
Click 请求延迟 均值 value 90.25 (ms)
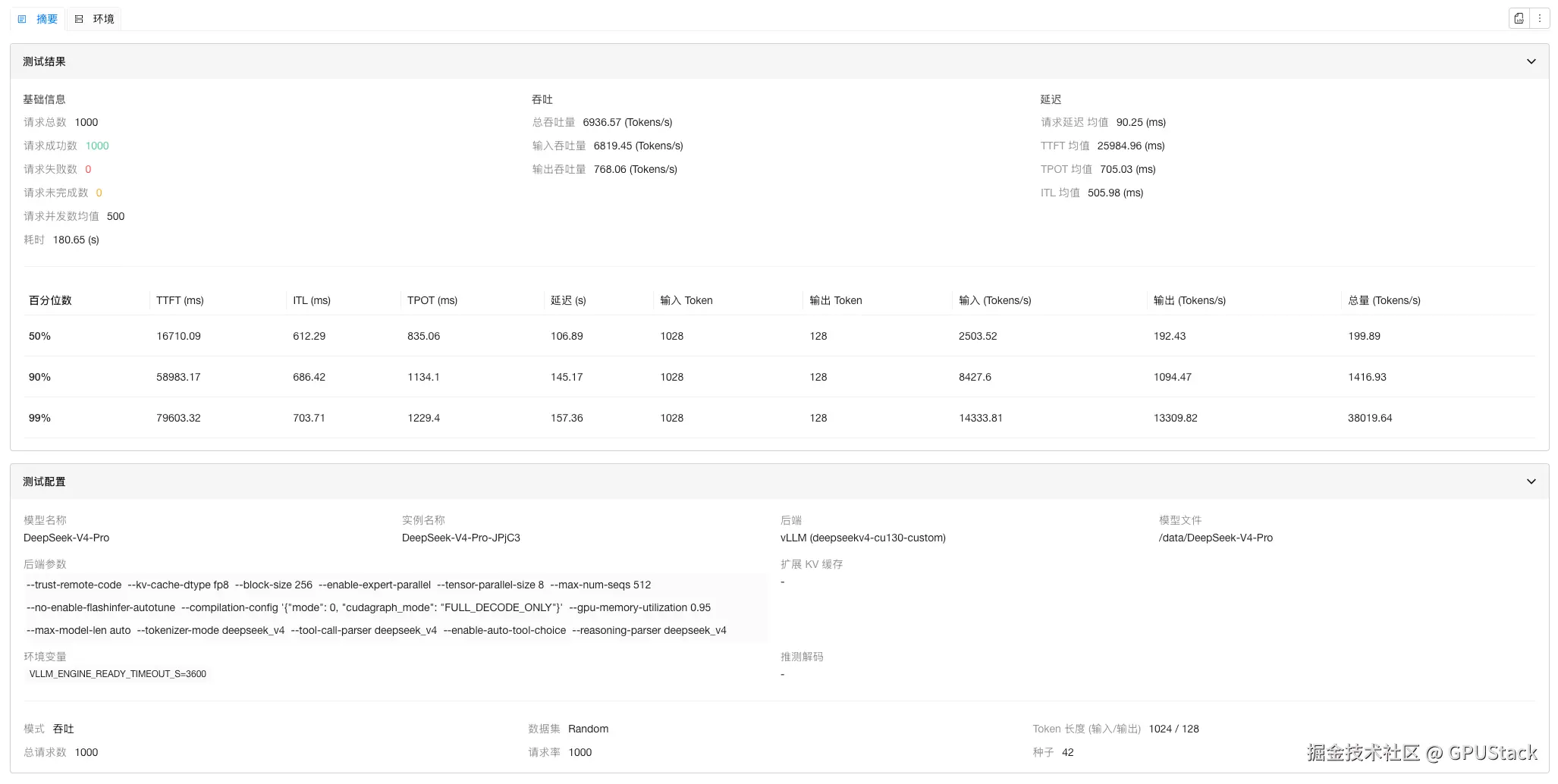[x=1141, y=122]
